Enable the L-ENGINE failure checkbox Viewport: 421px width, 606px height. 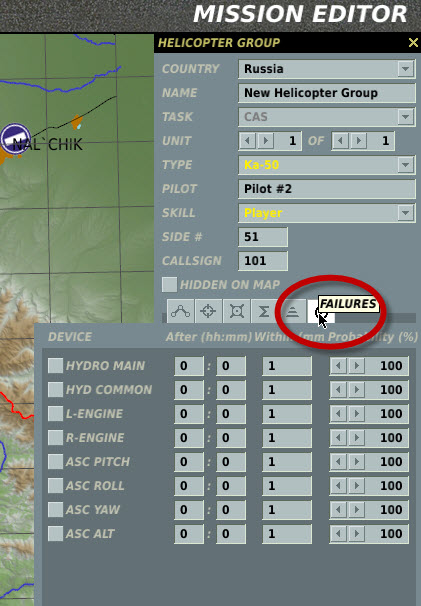coord(55,414)
